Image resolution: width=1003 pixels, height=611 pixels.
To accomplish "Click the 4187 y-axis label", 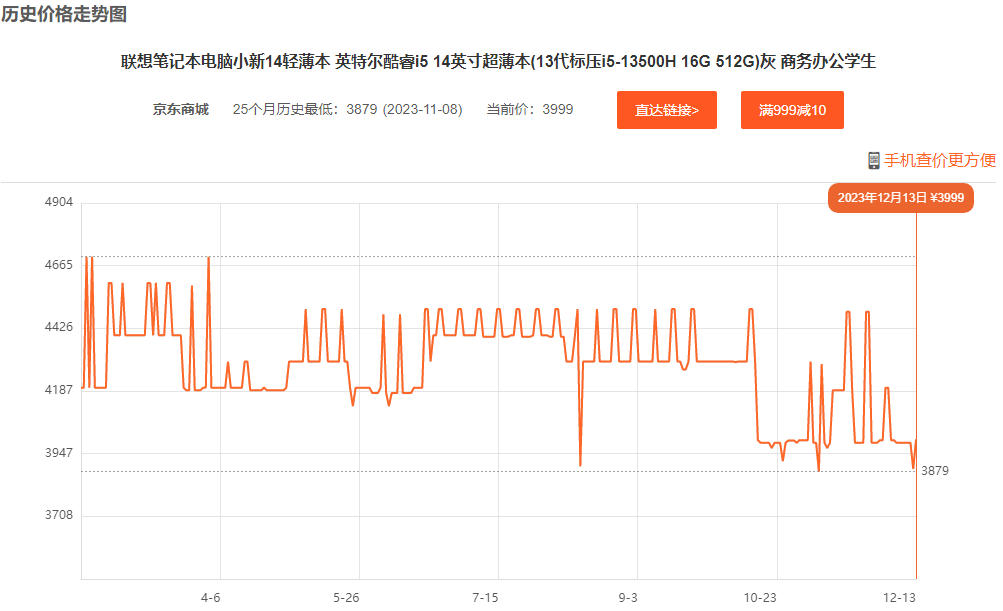I will [x=59, y=390].
